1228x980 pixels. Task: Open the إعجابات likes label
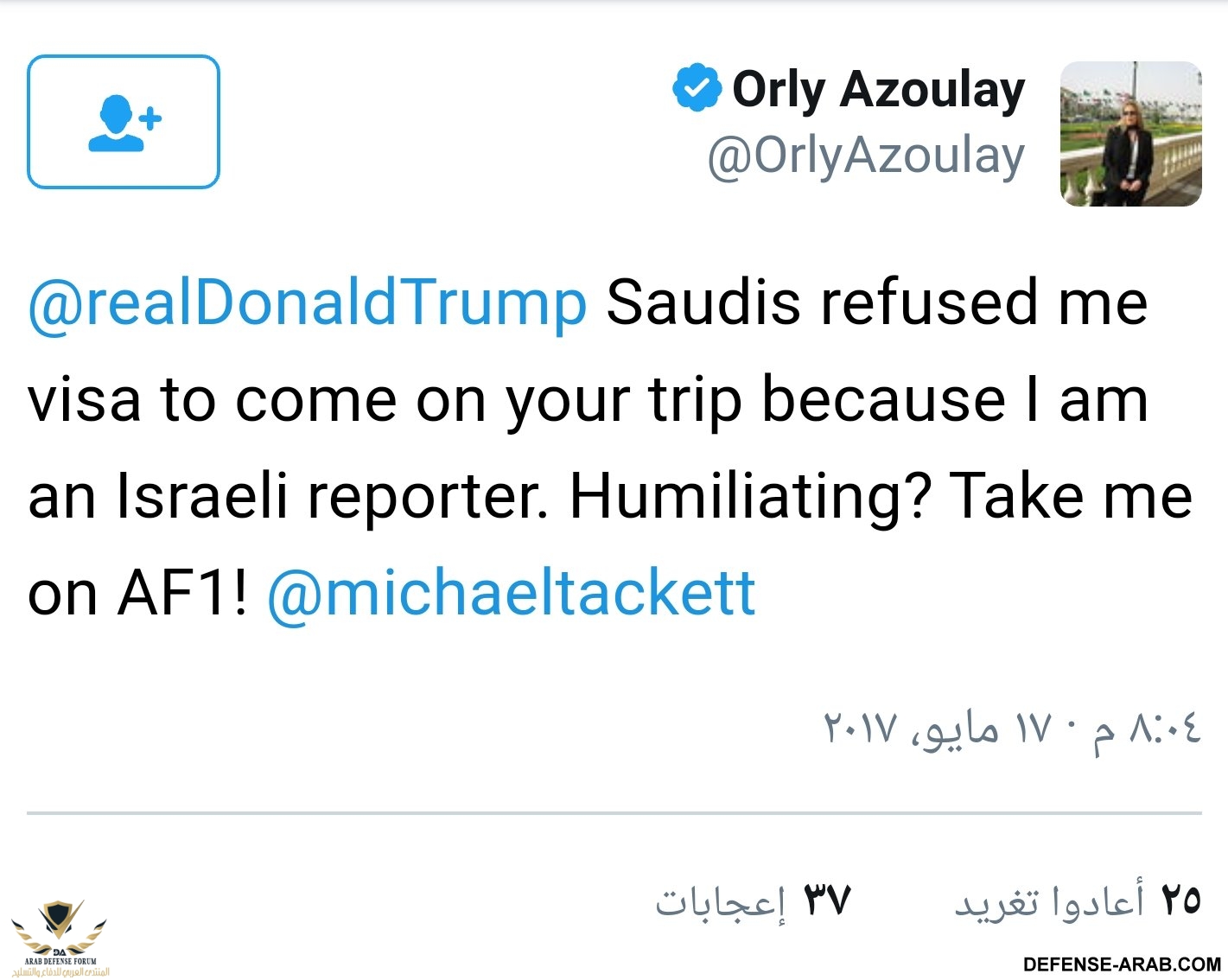pyautogui.click(x=721, y=902)
